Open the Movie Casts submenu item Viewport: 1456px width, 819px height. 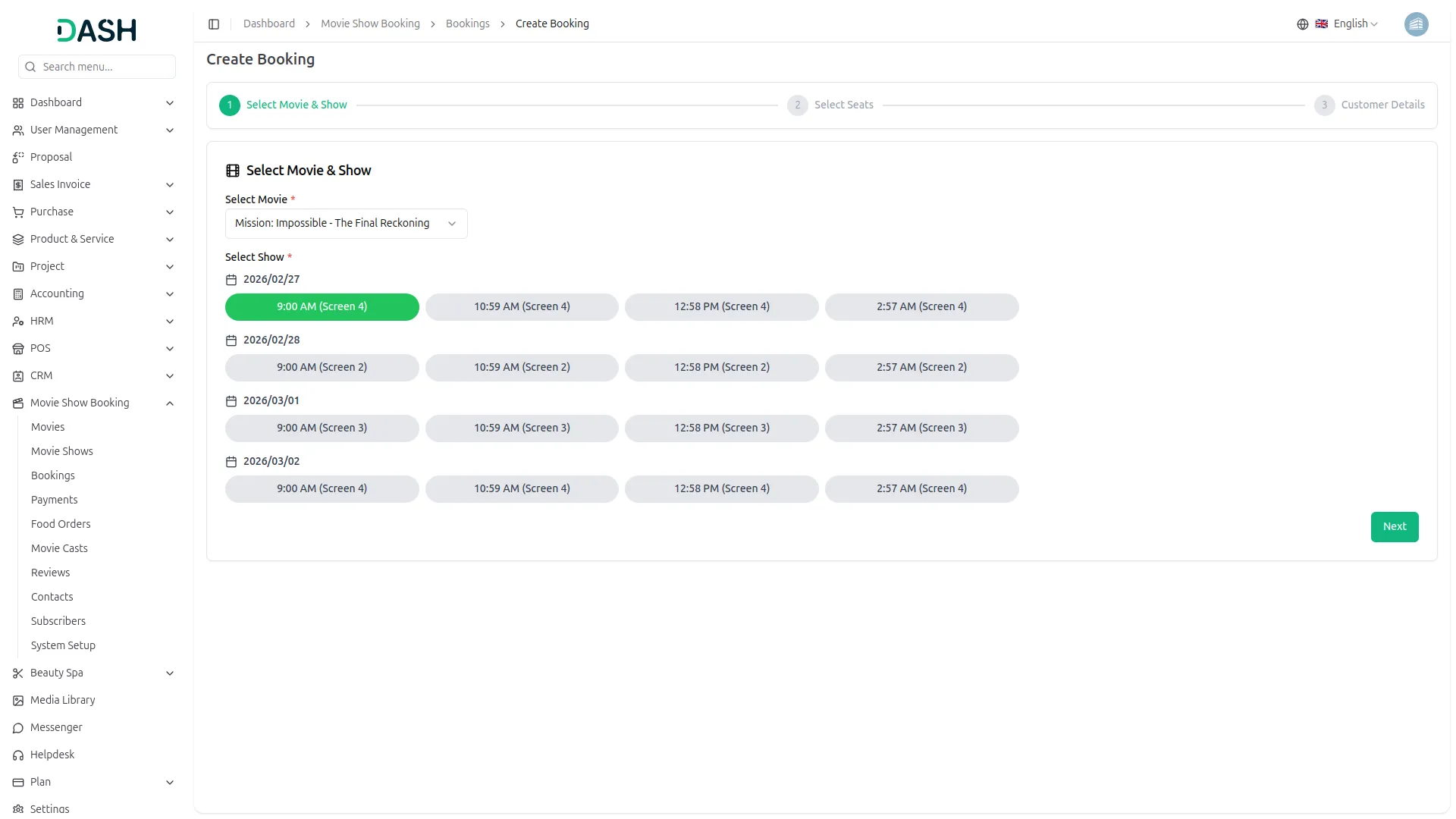(x=59, y=549)
